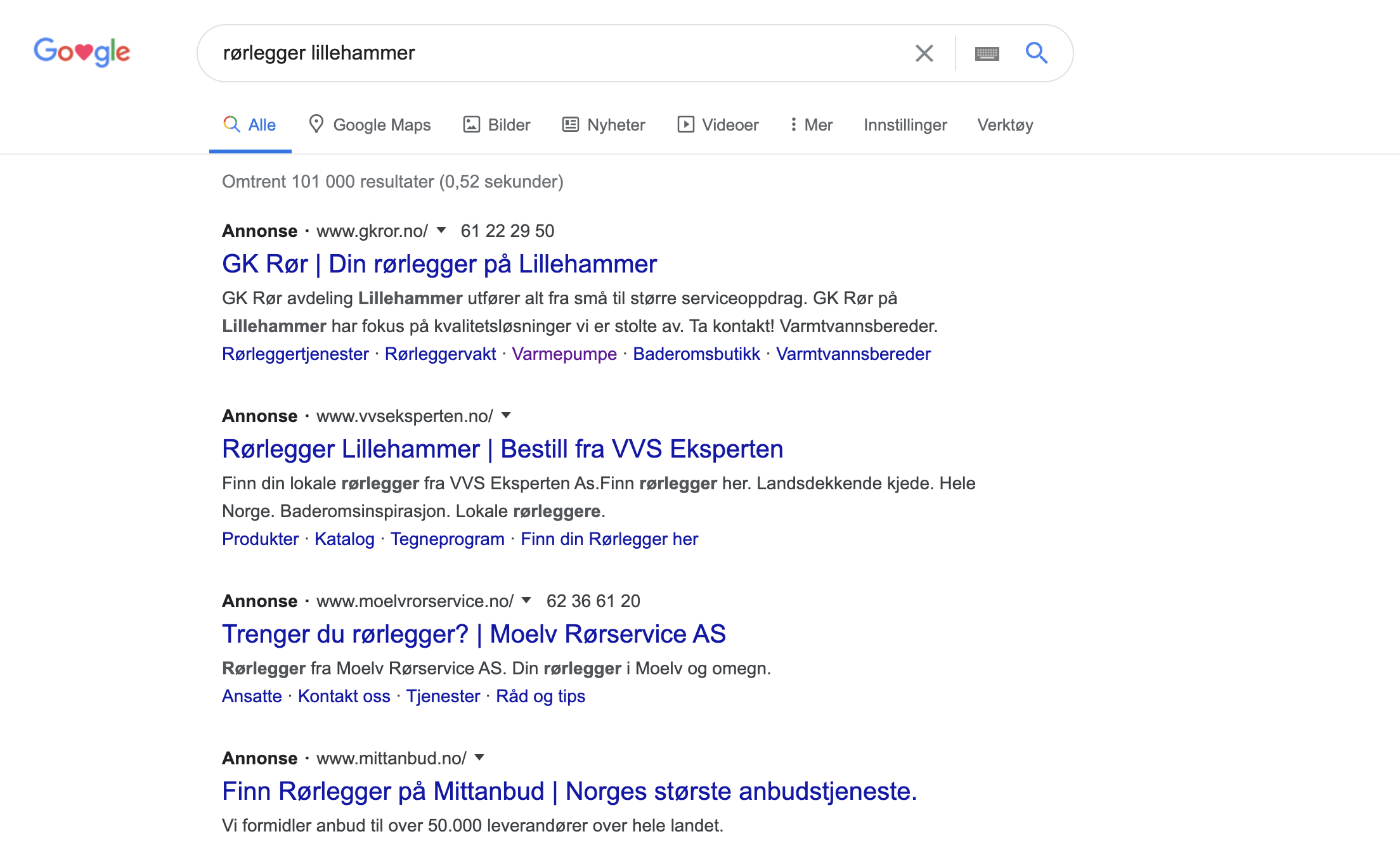Click the visited Varmepumpe sitelink
The image size is (1400, 867).
pos(564,354)
